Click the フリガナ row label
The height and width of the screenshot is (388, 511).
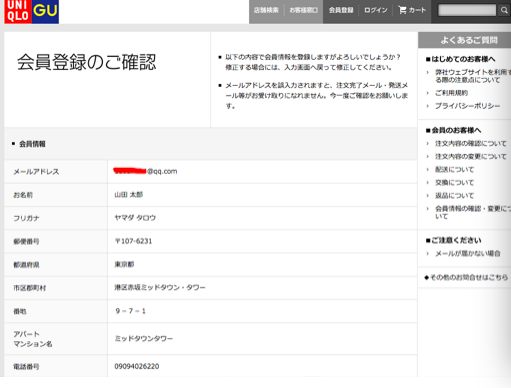(x=26, y=218)
